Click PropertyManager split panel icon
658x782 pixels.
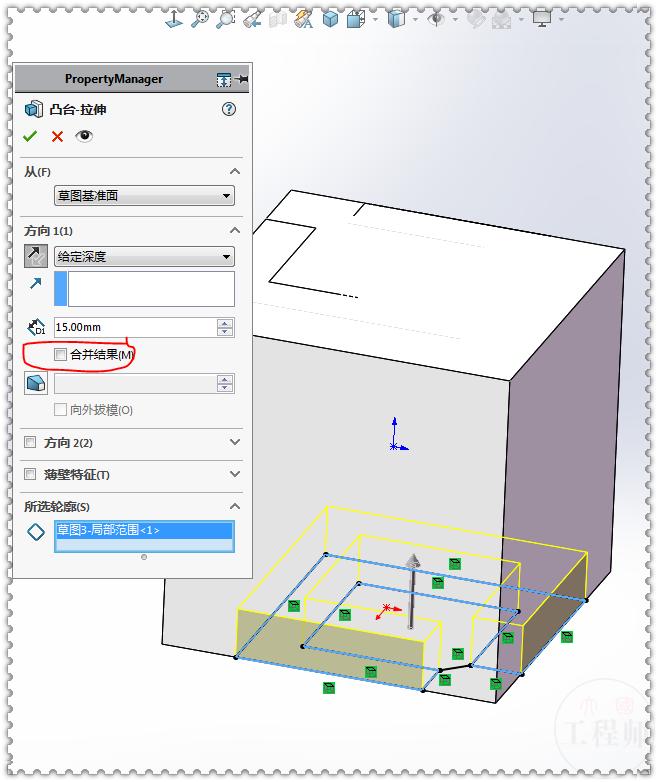click(x=224, y=79)
